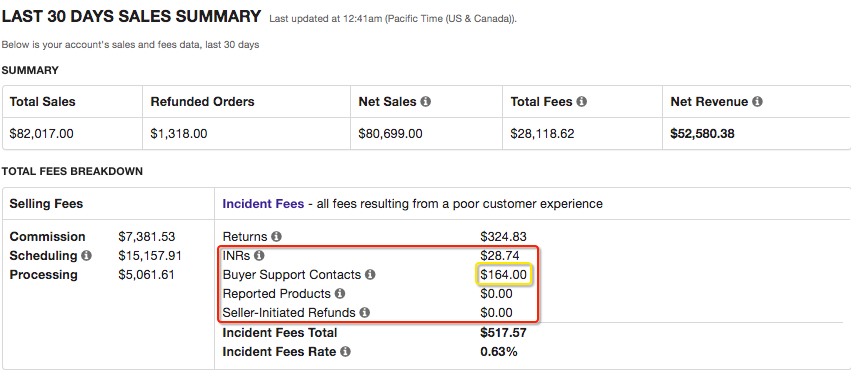Click the Scheduling info icon
Screen dimensions: 851x370
coord(86,256)
